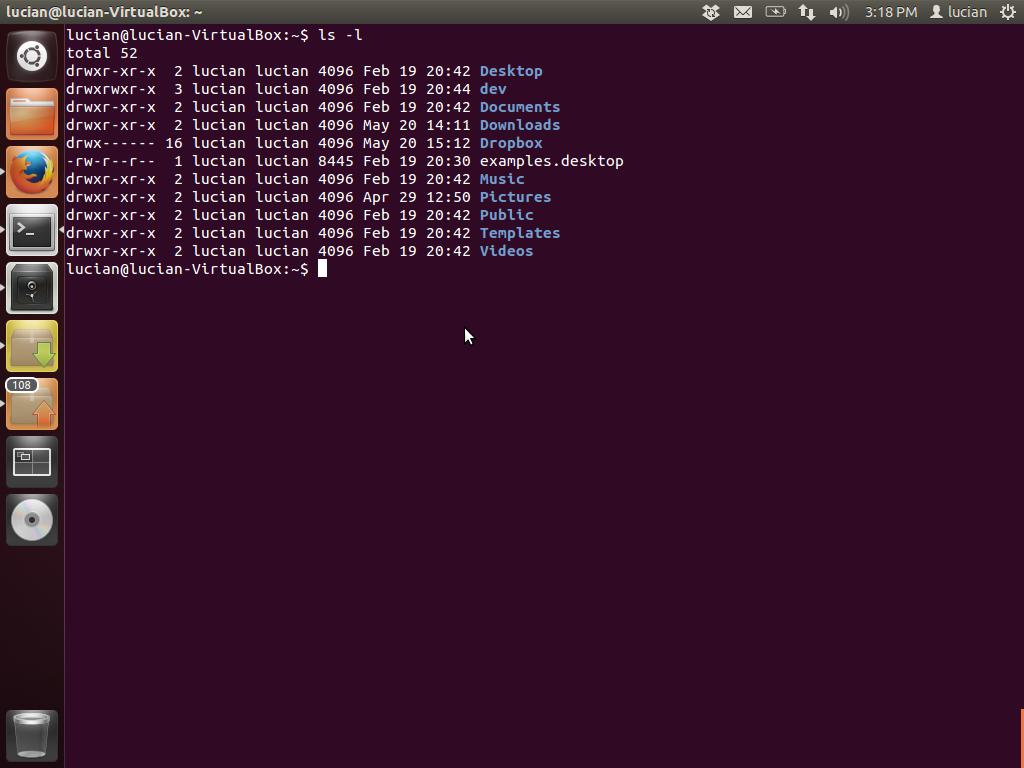Open the battery status indicator
The height and width of the screenshot is (768, 1024).
775,12
